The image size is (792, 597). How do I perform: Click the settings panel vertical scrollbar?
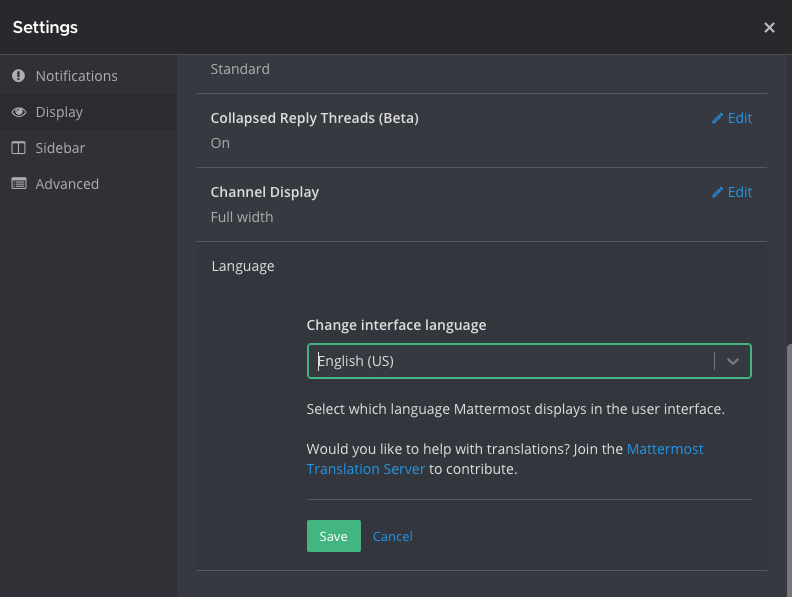coord(789,470)
